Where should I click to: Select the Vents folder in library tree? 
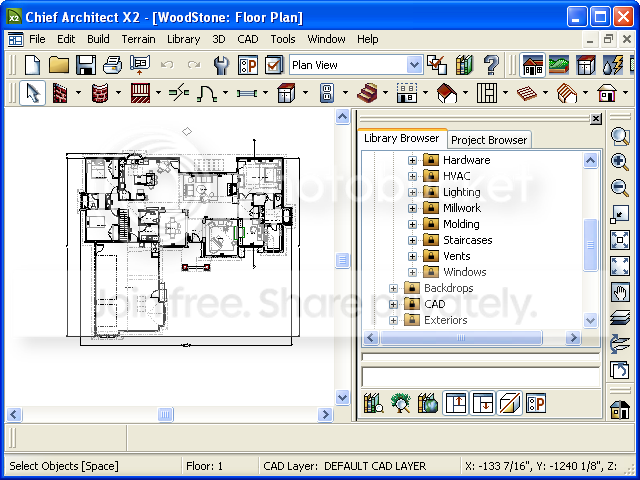coord(457,256)
